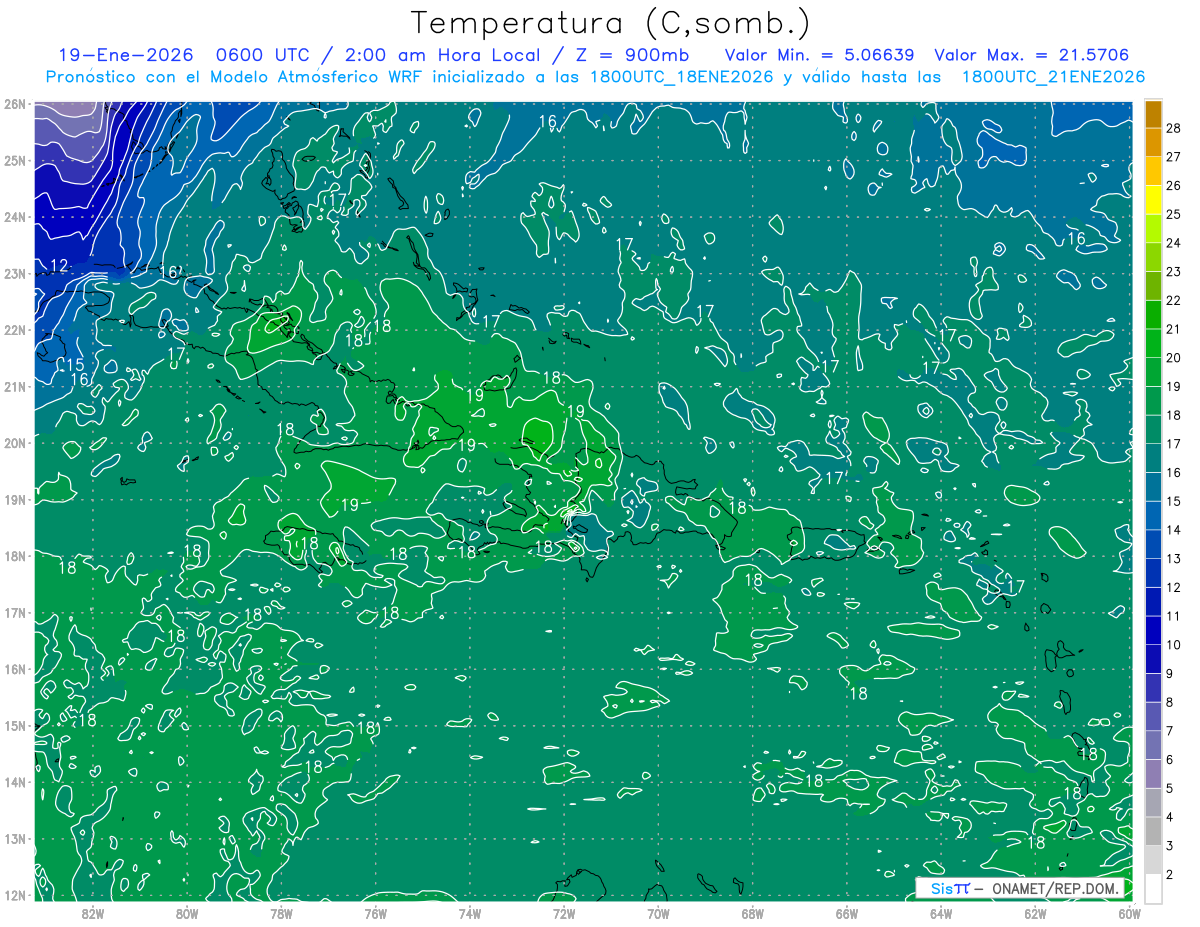Click the "22" value on the color scale

[x=1173, y=300]
